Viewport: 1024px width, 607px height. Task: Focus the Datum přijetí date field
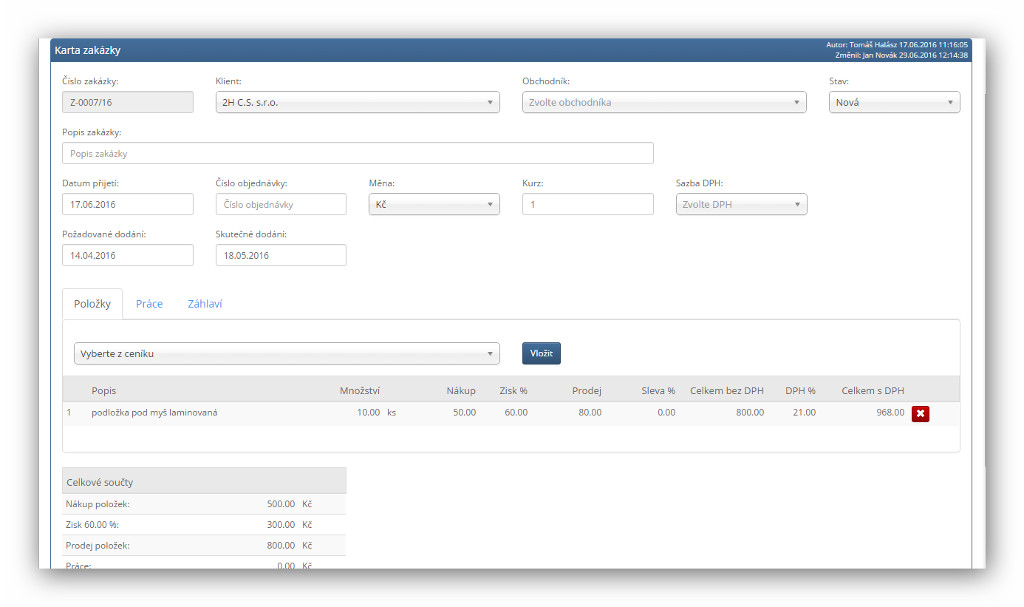(x=127, y=204)
